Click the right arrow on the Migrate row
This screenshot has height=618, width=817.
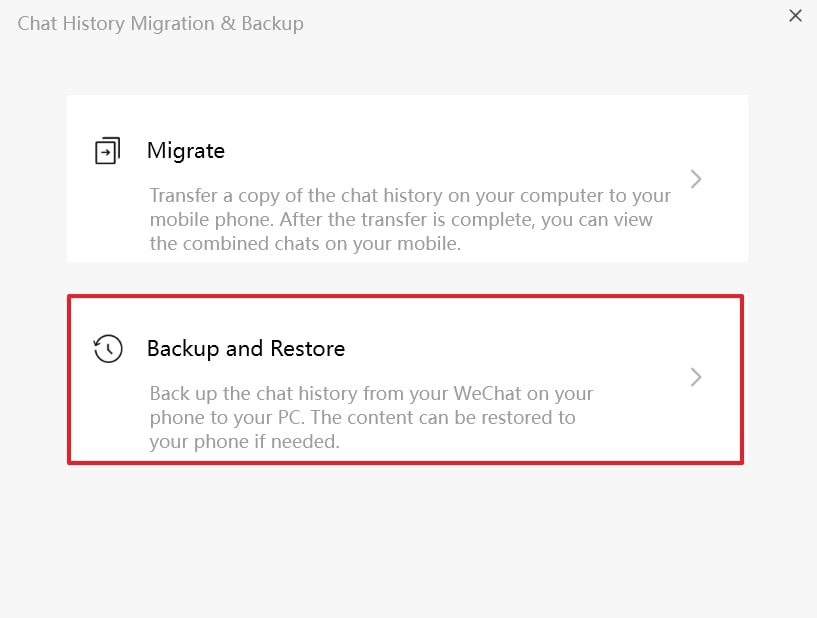pos(696,179)
